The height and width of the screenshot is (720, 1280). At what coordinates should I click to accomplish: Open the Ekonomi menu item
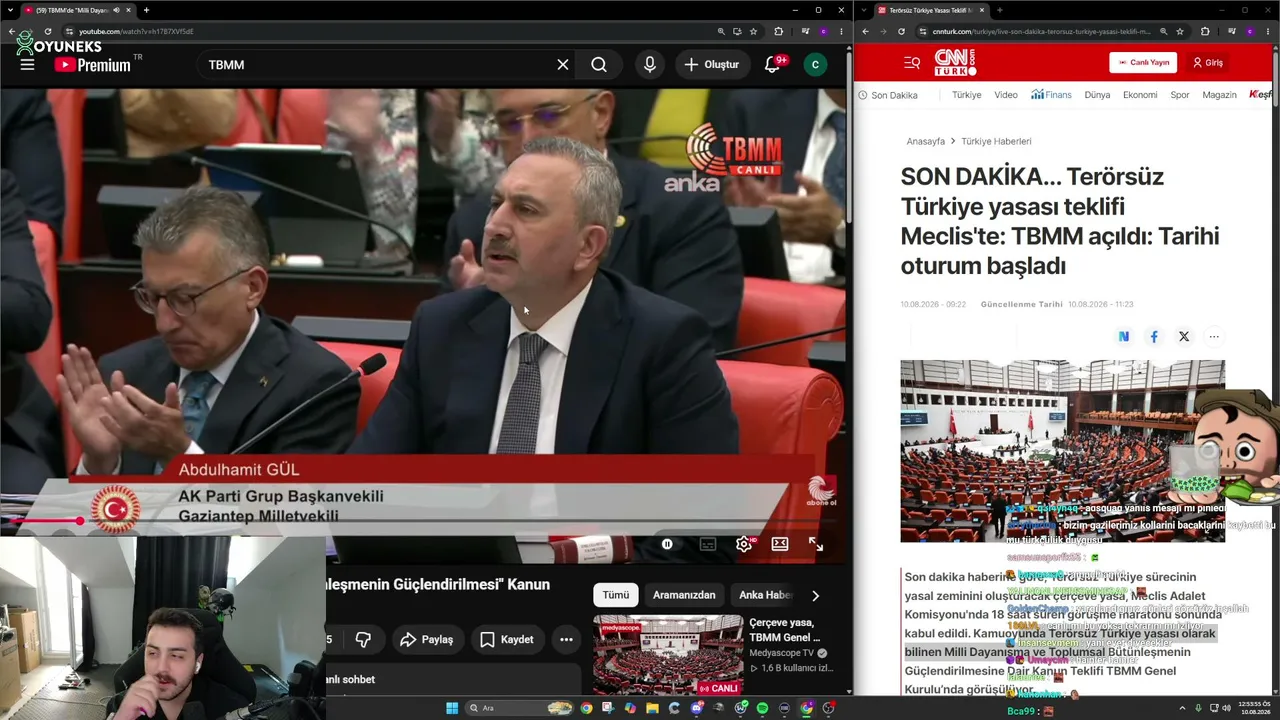click(1140, 95)
